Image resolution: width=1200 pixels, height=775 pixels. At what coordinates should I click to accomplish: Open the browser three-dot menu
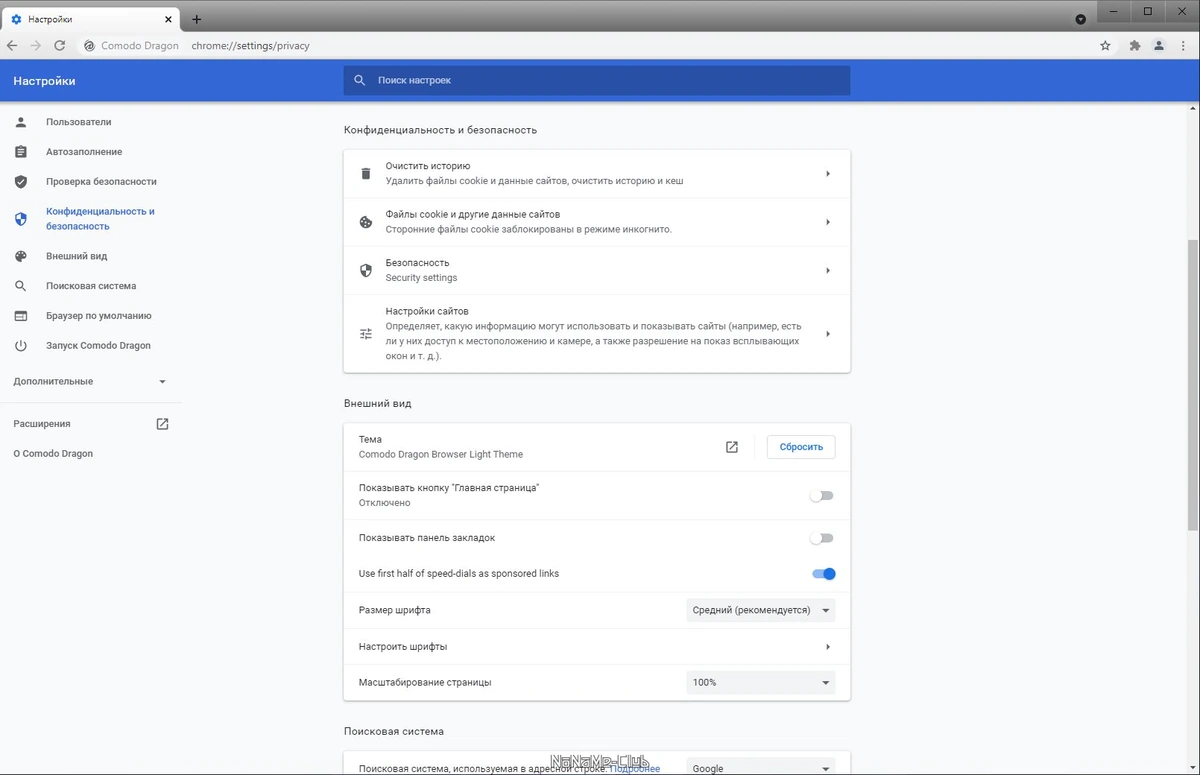pos(1183,46)
